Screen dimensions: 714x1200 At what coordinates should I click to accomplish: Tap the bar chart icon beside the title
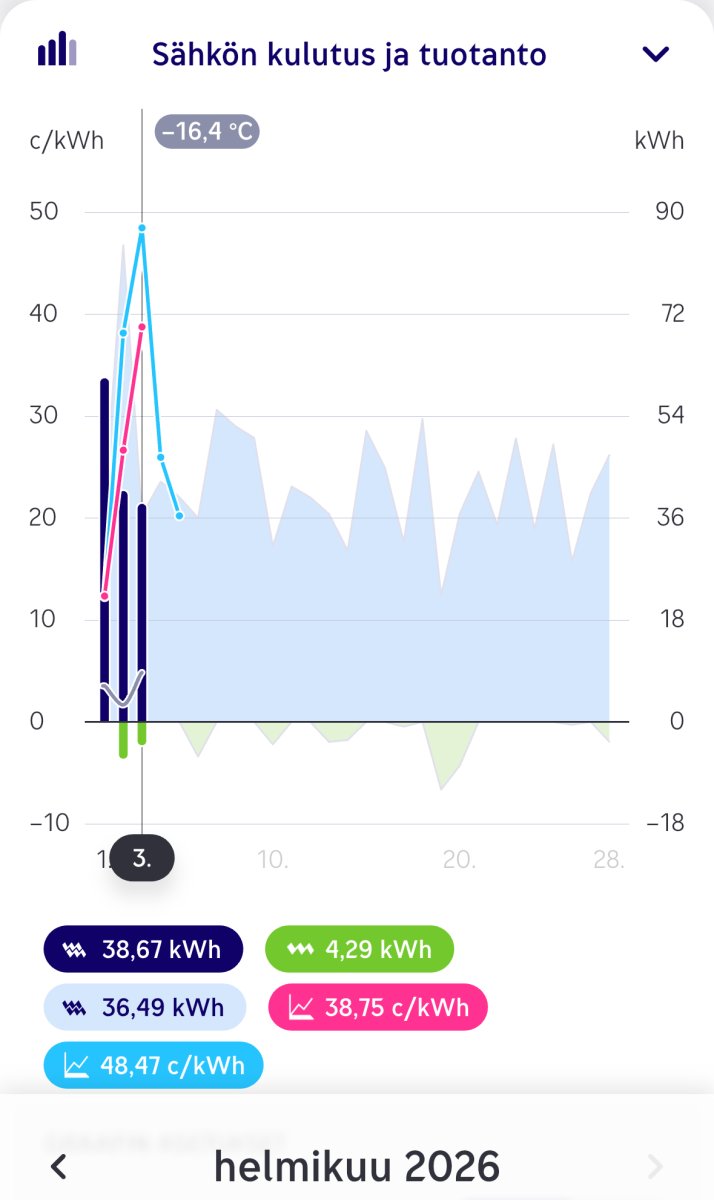57,49
